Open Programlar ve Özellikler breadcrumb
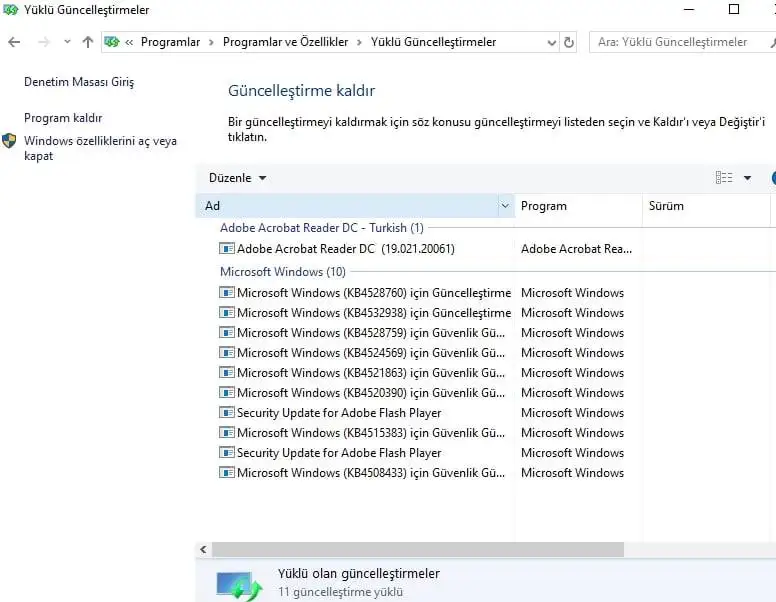This screenshot has width=776, height=602. pos(286,42)
